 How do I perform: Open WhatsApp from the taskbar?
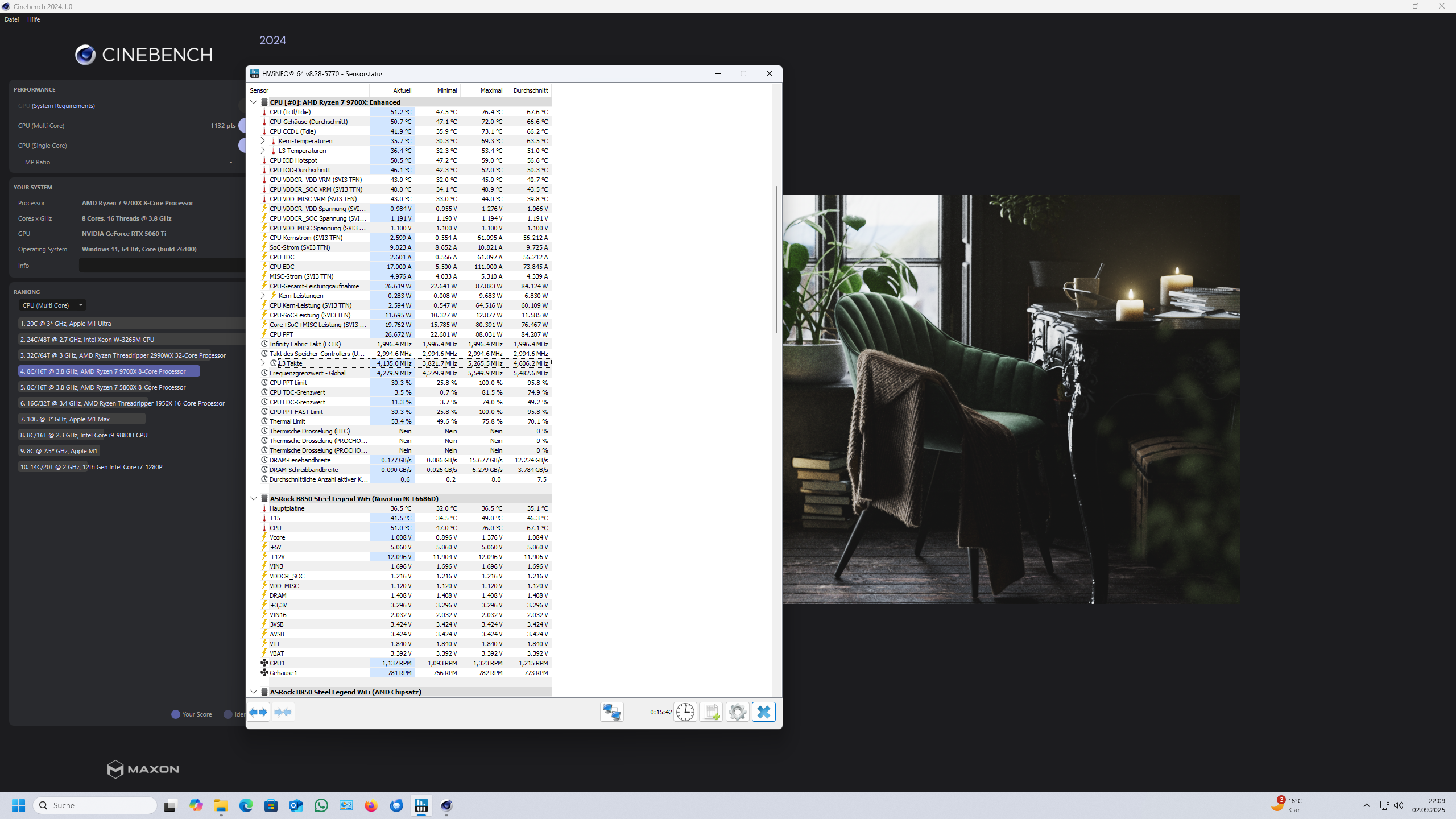point(321,805)
